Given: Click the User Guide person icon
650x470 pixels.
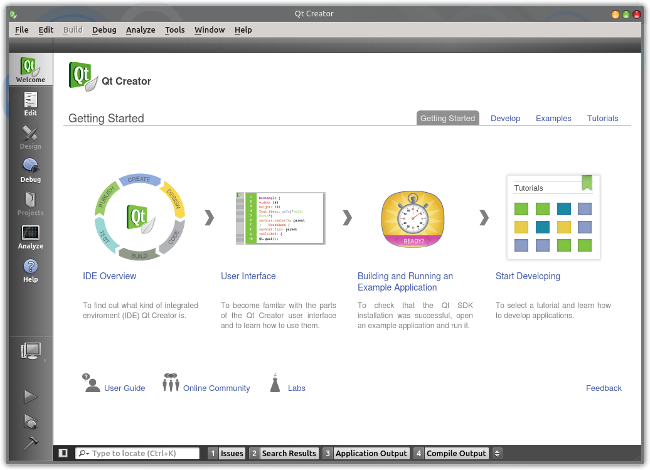Looking at the screenshot, I should click(x=91, y=383).
